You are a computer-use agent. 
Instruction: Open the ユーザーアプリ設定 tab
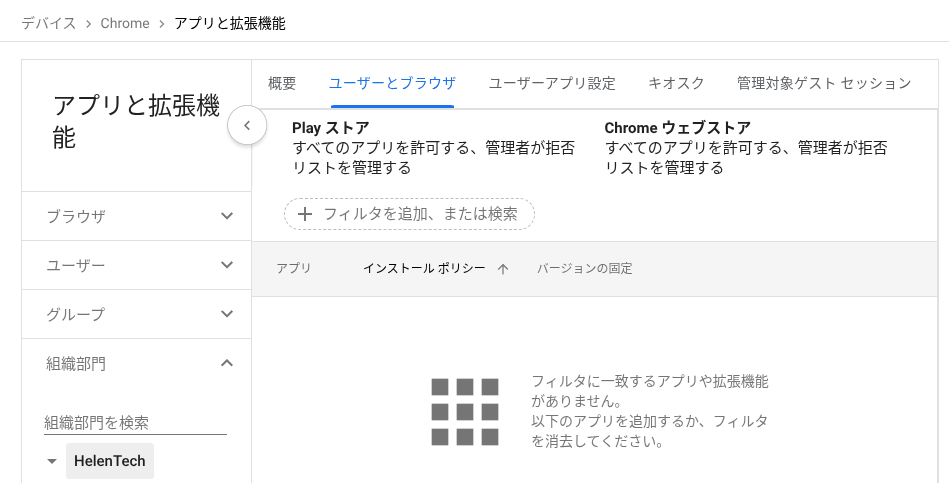(x=552, y=84)
